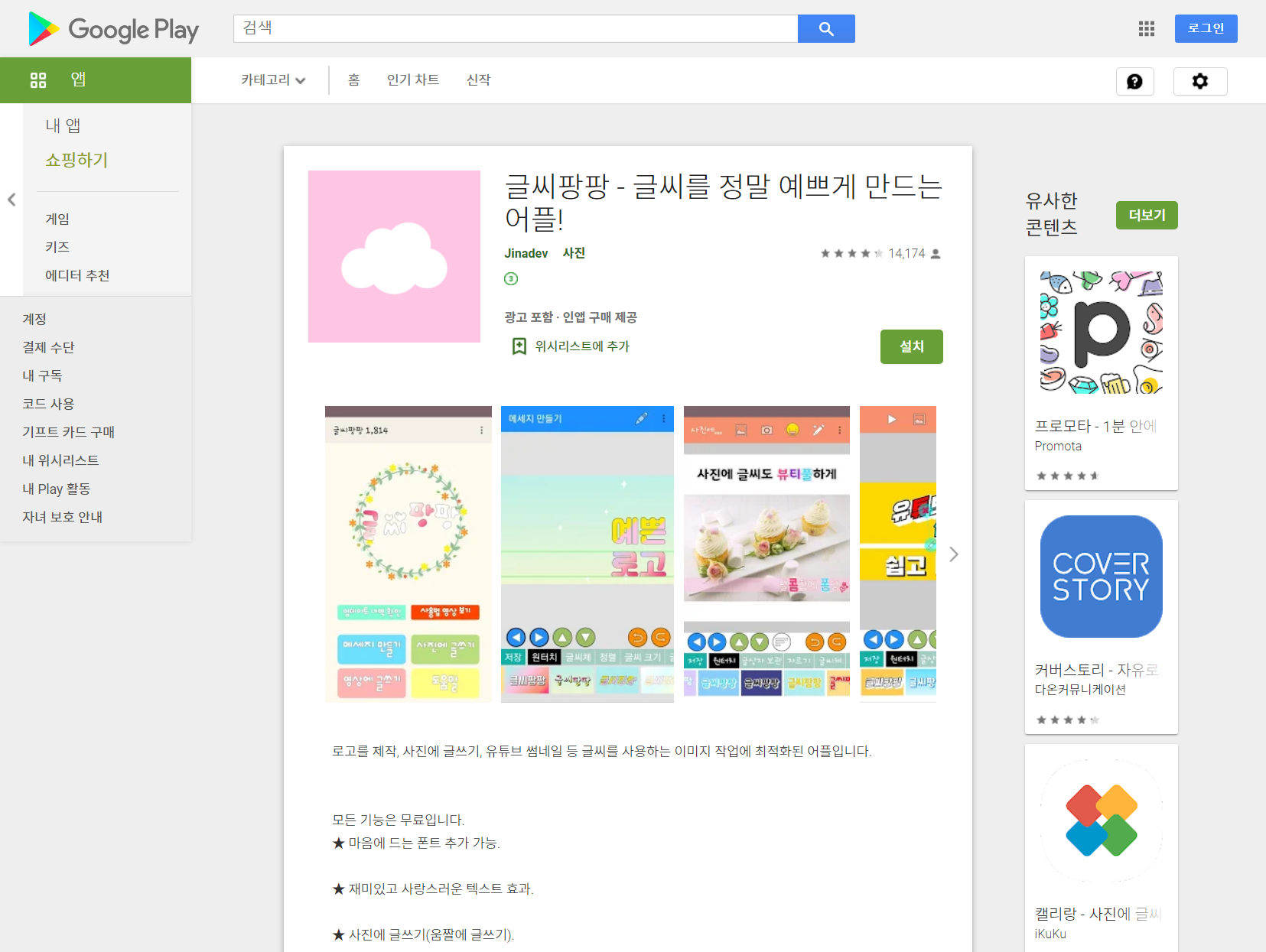The image size is (1266, 952).
Task: Show next screenshots with right arrow
Action: coord(953,554)
